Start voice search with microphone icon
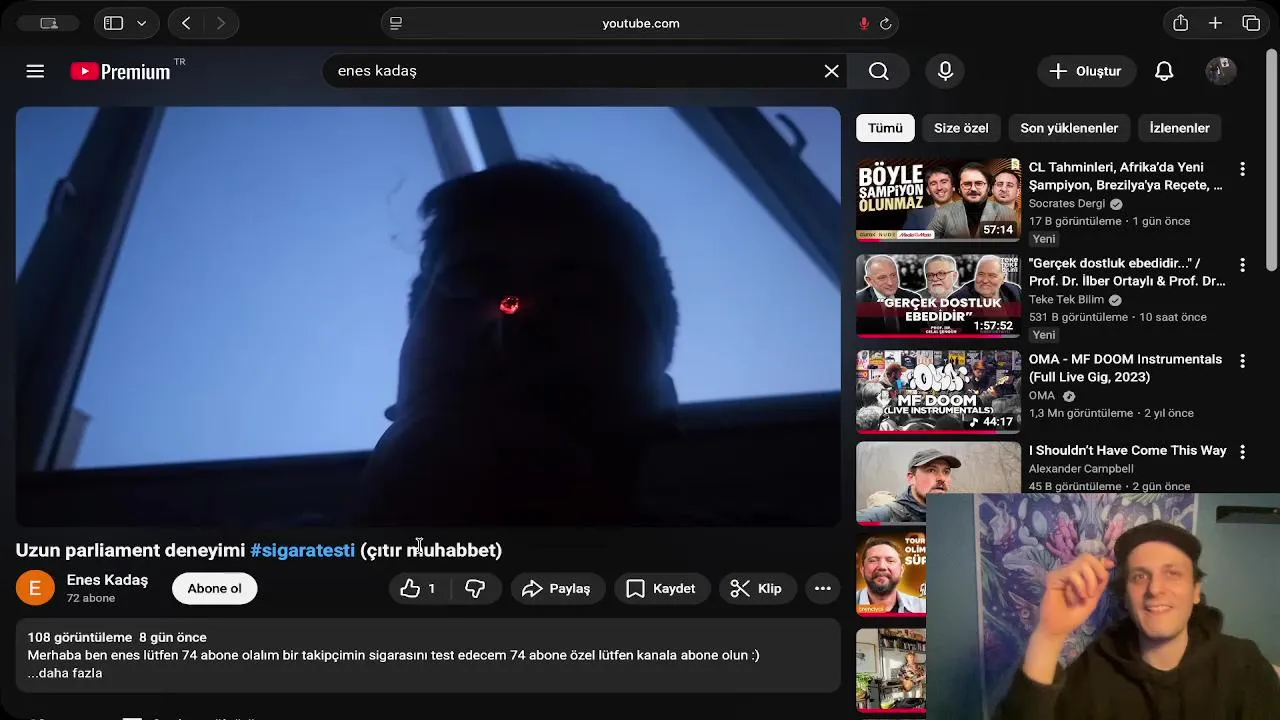This screenshot has height=720, width=1280. click(x=945, y=71)
